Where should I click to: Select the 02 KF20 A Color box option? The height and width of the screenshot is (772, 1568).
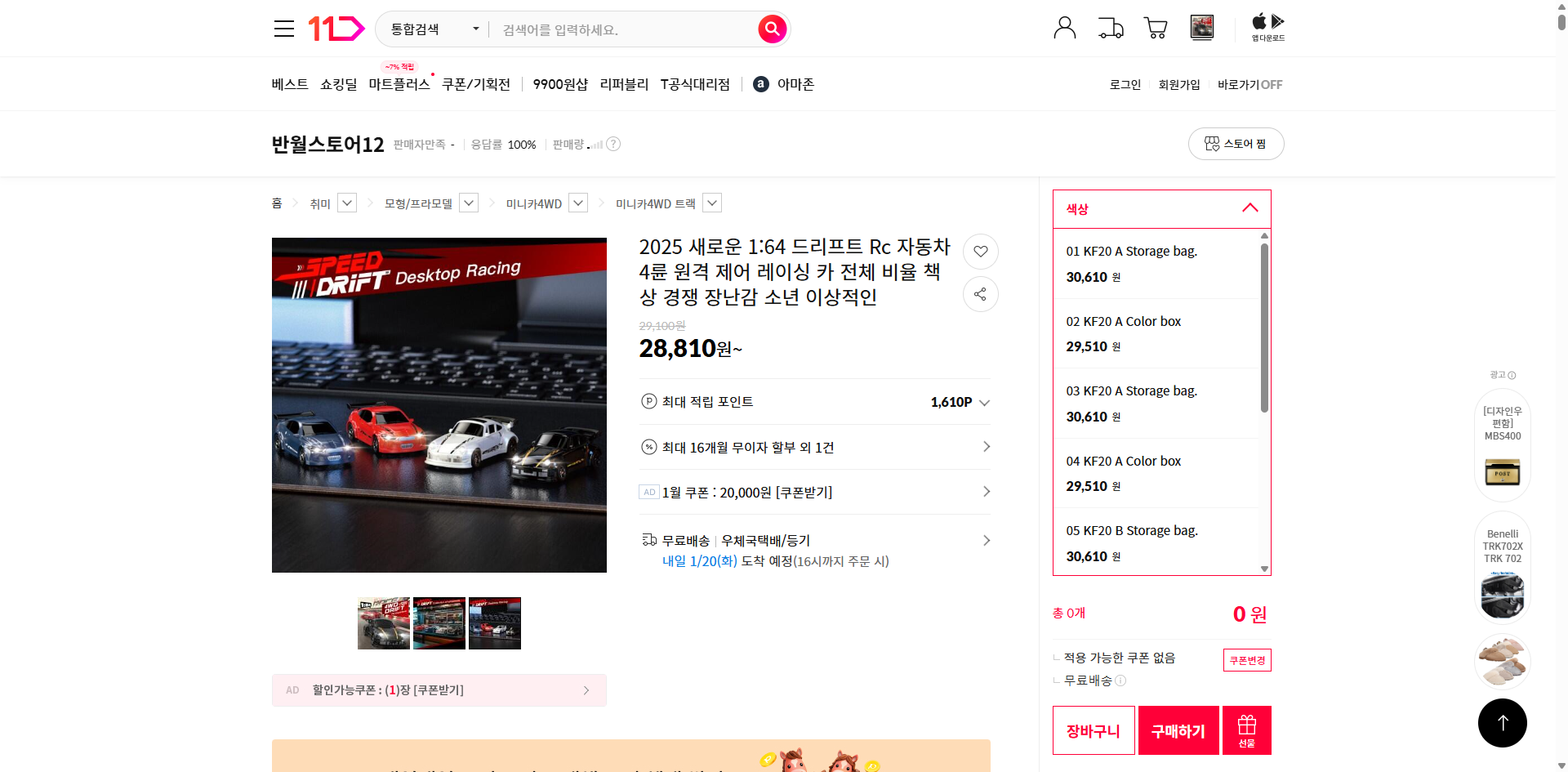1156,332
